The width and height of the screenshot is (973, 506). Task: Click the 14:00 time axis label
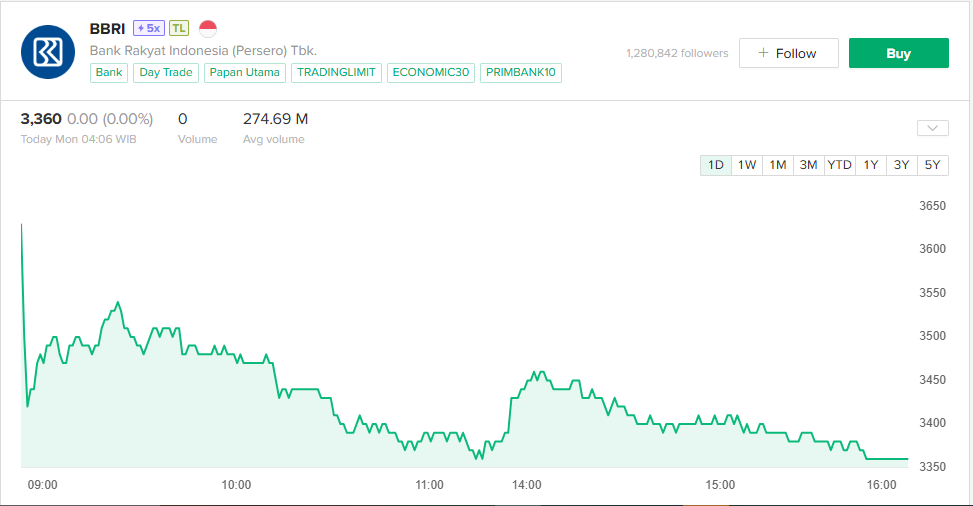(x=526, y=485)
